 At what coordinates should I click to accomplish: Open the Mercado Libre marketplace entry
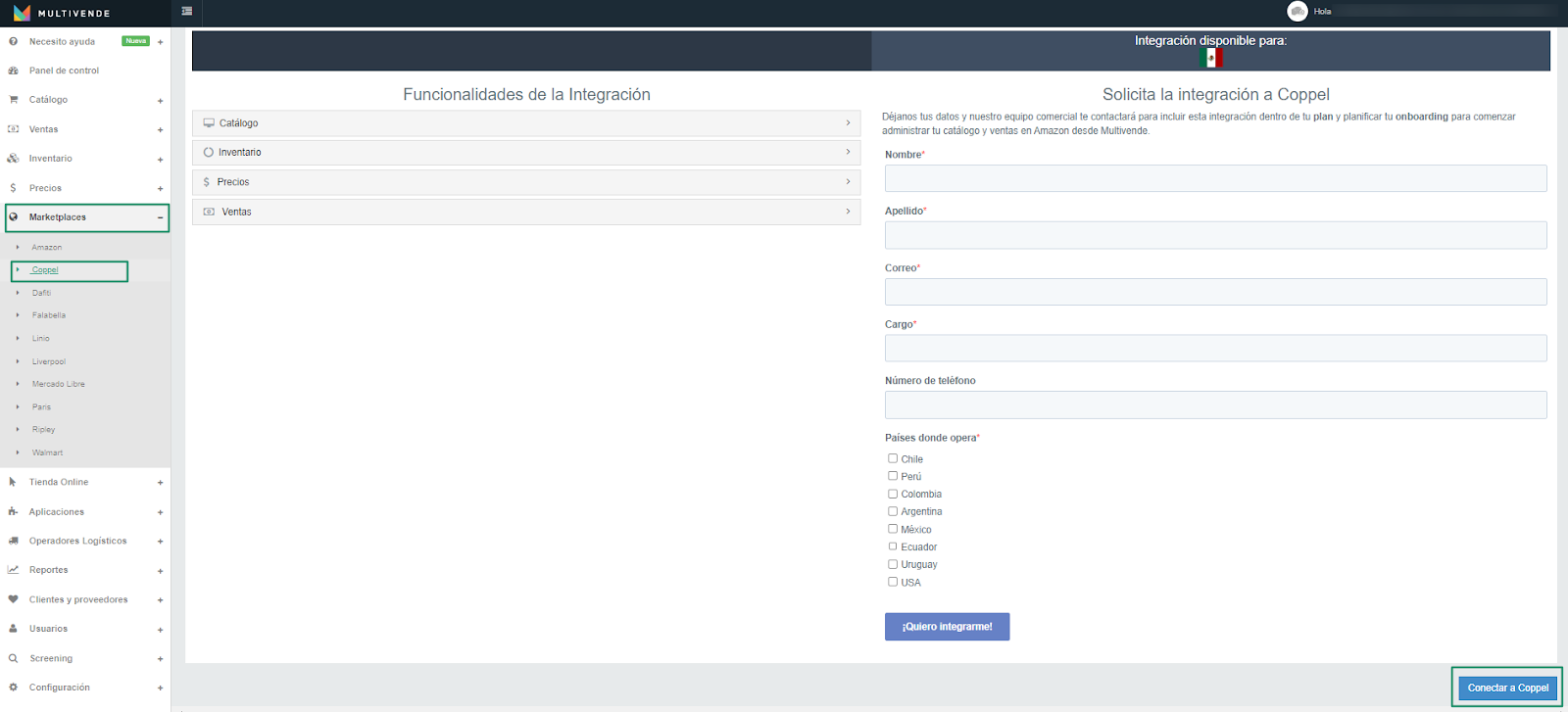click(59, 384)
